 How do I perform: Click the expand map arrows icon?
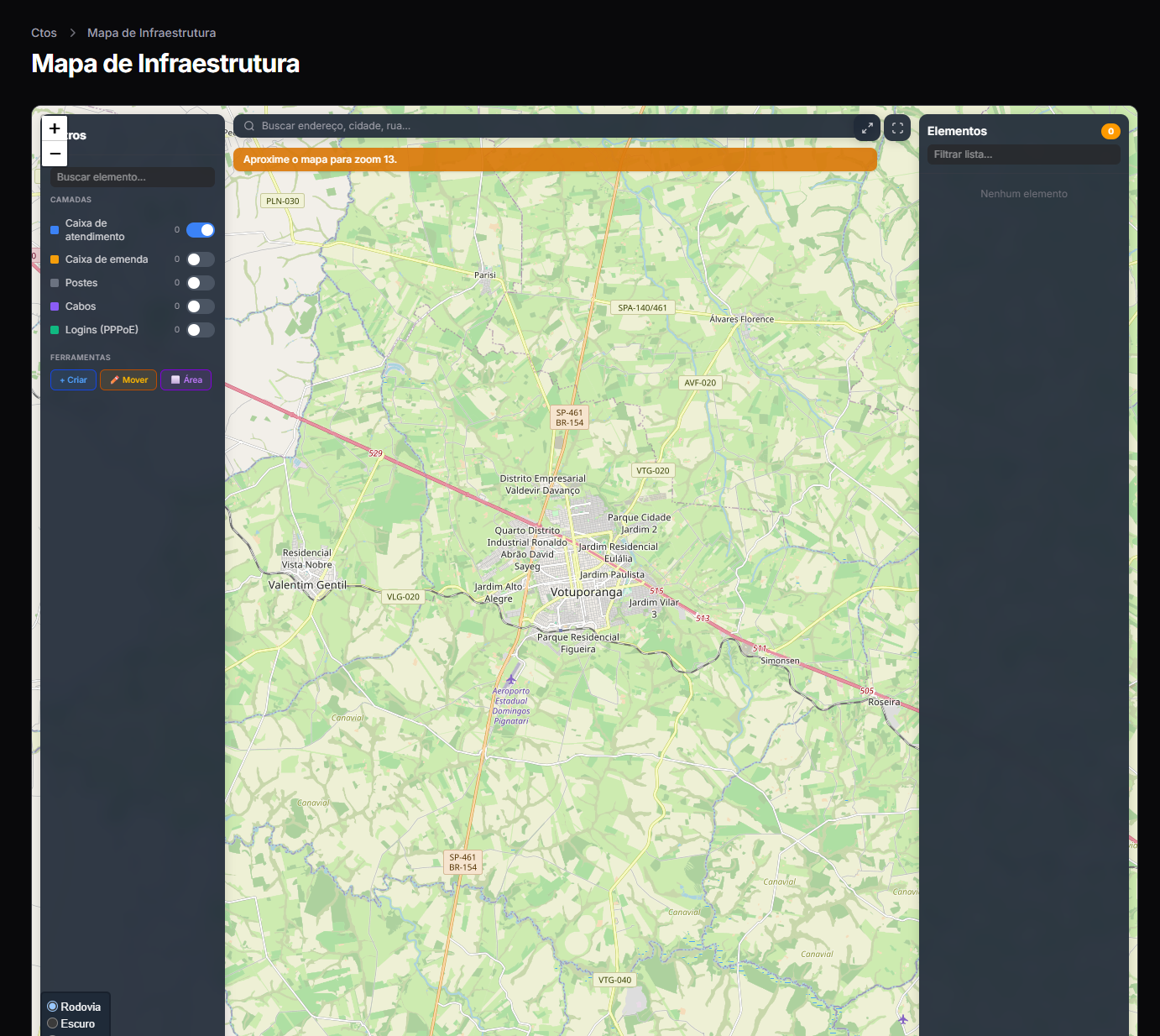click(x=867, y=128)
